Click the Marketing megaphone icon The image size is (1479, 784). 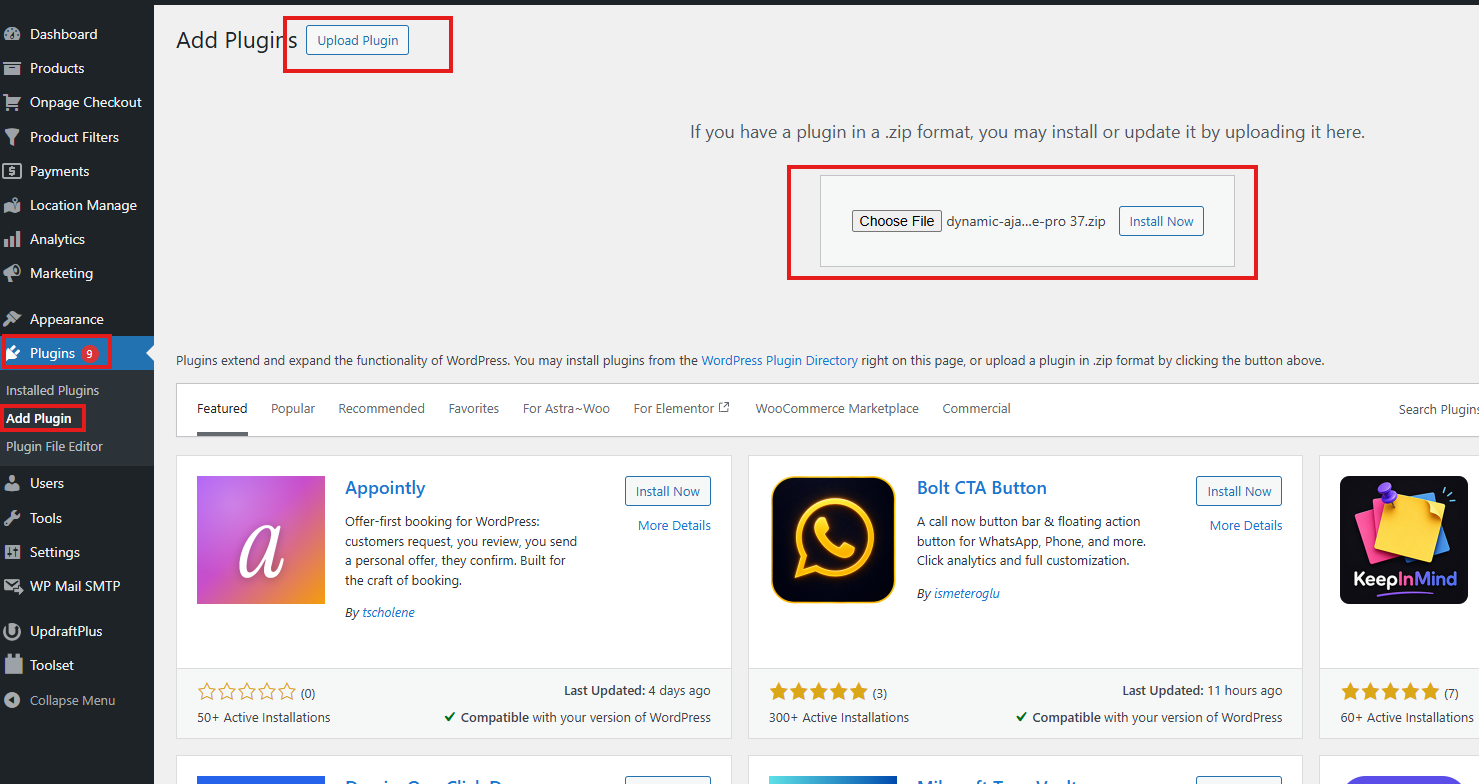(x=12, y=273)
